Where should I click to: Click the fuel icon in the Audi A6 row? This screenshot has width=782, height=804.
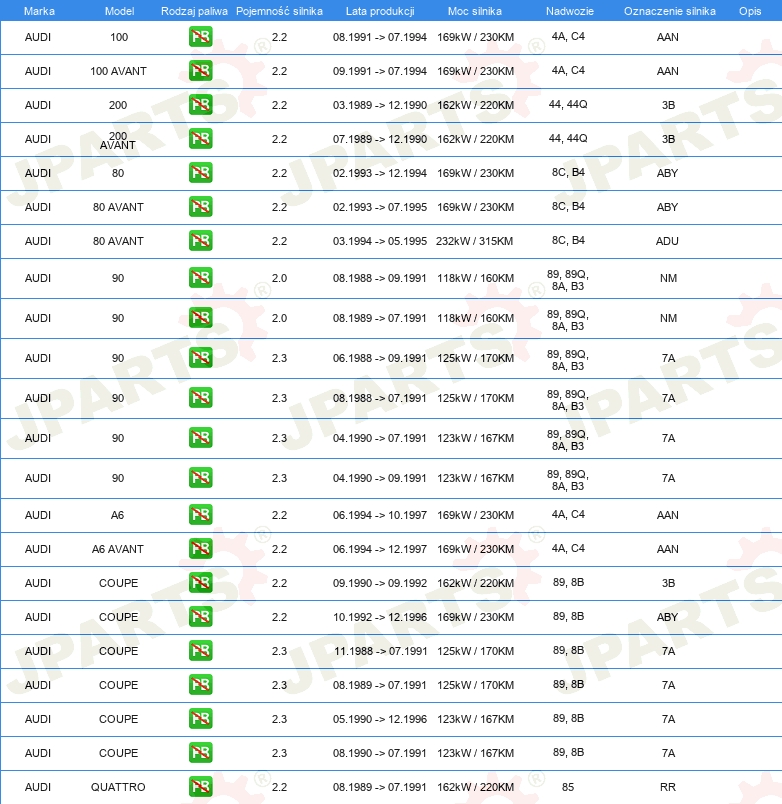click(x=200, y=515)
